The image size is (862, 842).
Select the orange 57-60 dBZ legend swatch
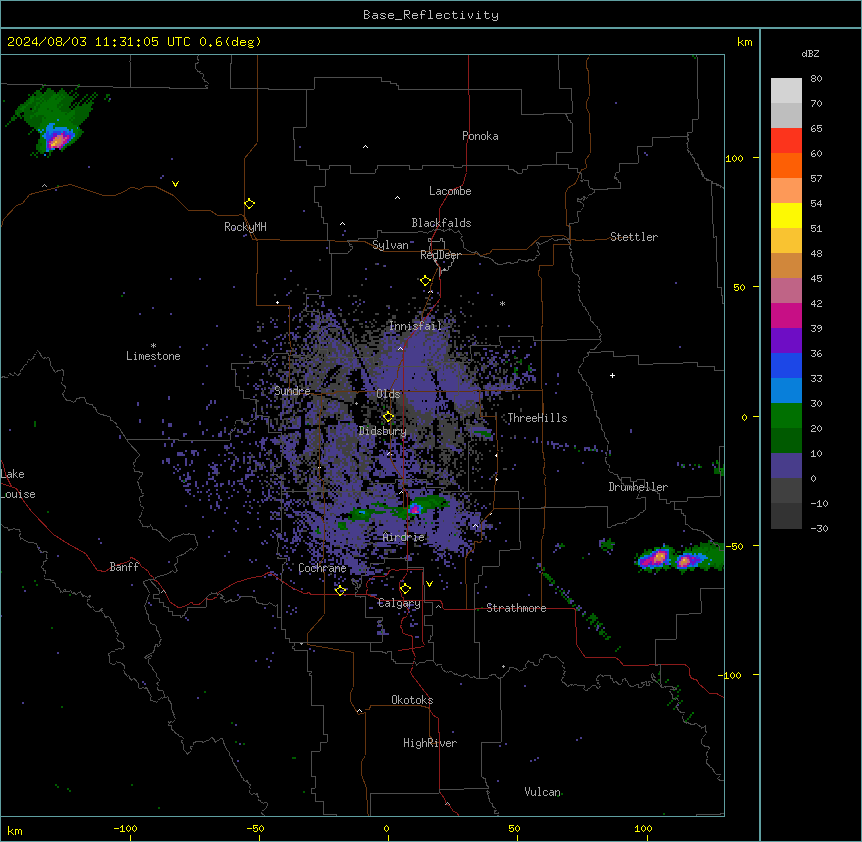[x=786, y=165]
